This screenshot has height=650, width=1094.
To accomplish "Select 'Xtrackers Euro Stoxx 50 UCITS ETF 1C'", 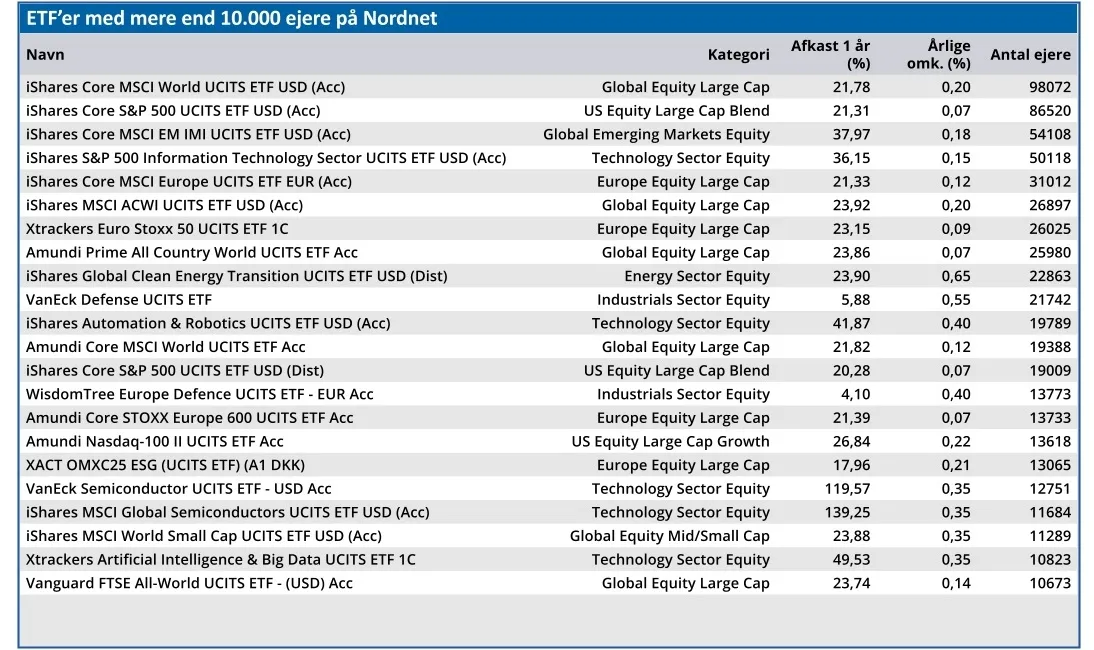I will tap(157, 229).
